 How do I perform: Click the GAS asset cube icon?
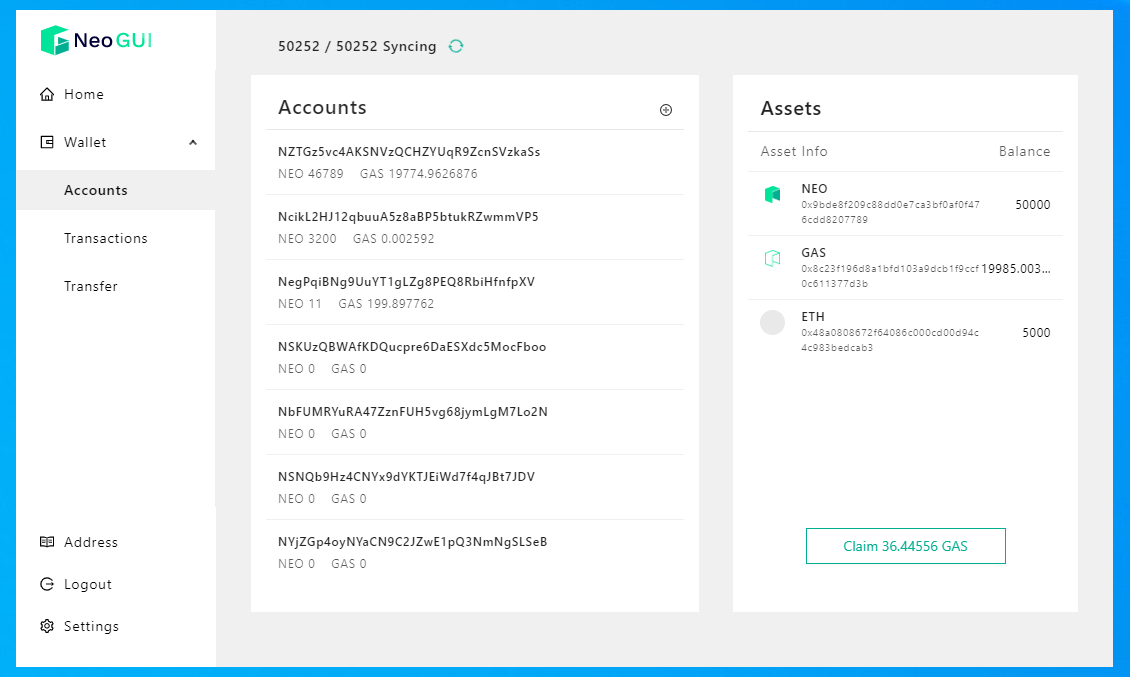772,259
